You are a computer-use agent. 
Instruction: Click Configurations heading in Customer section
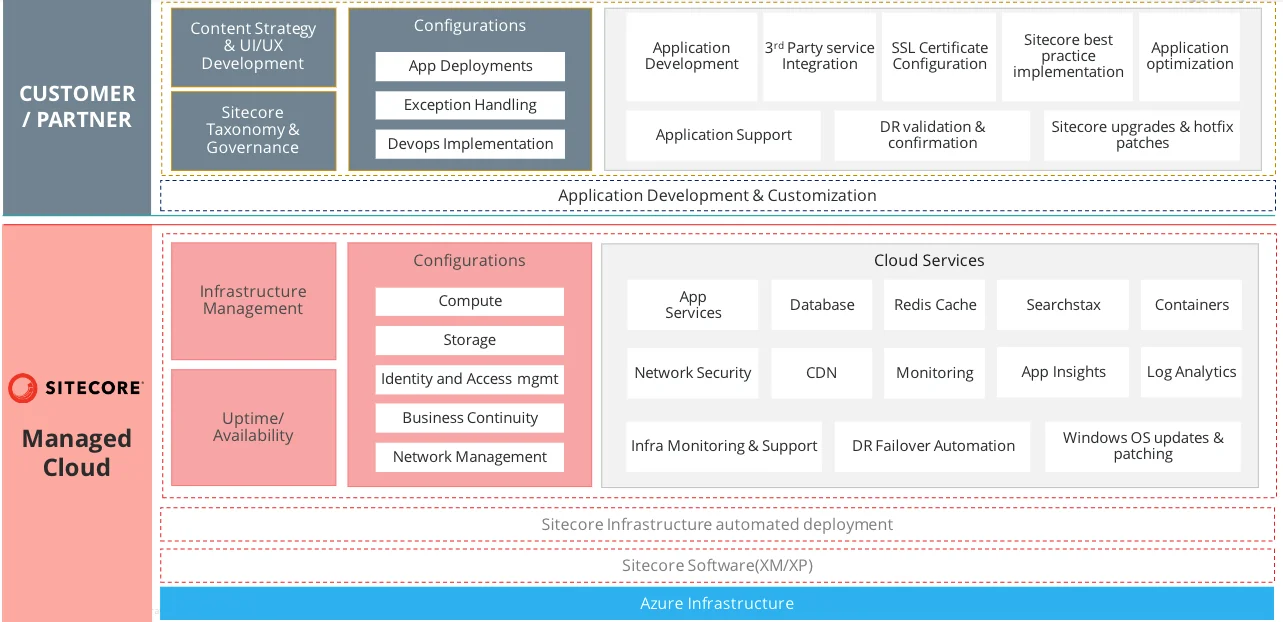tap(470, 26)
